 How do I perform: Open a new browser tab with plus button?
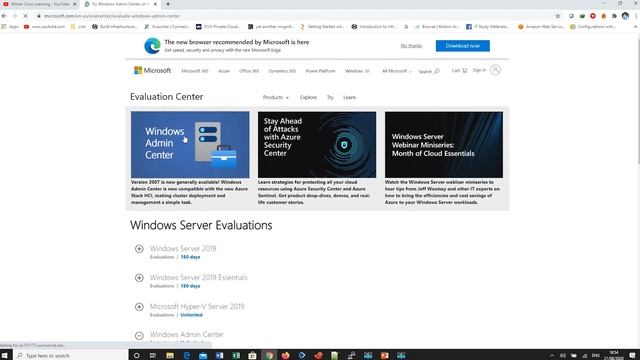(168, 4)
